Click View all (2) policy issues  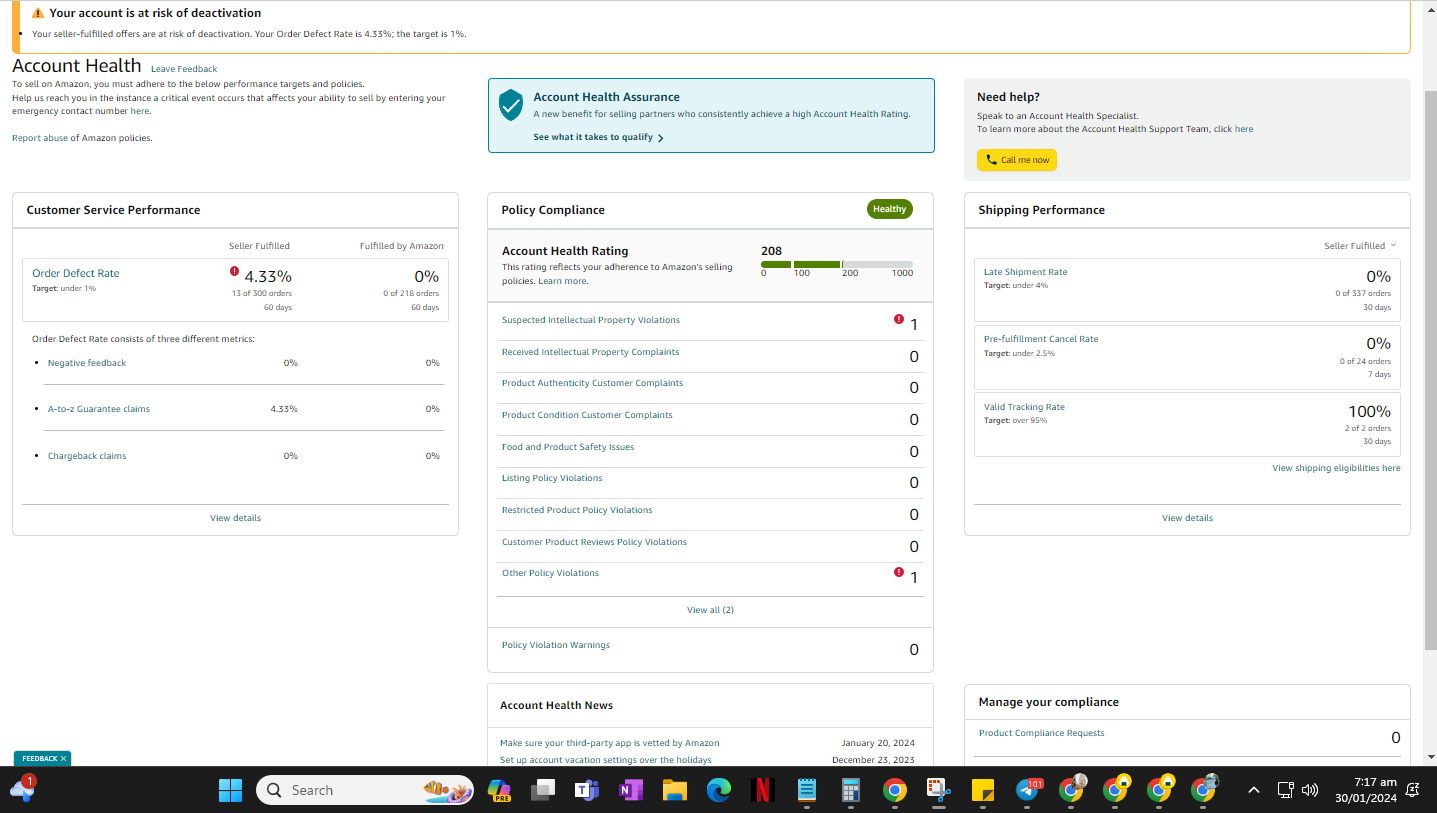[710, 610]
